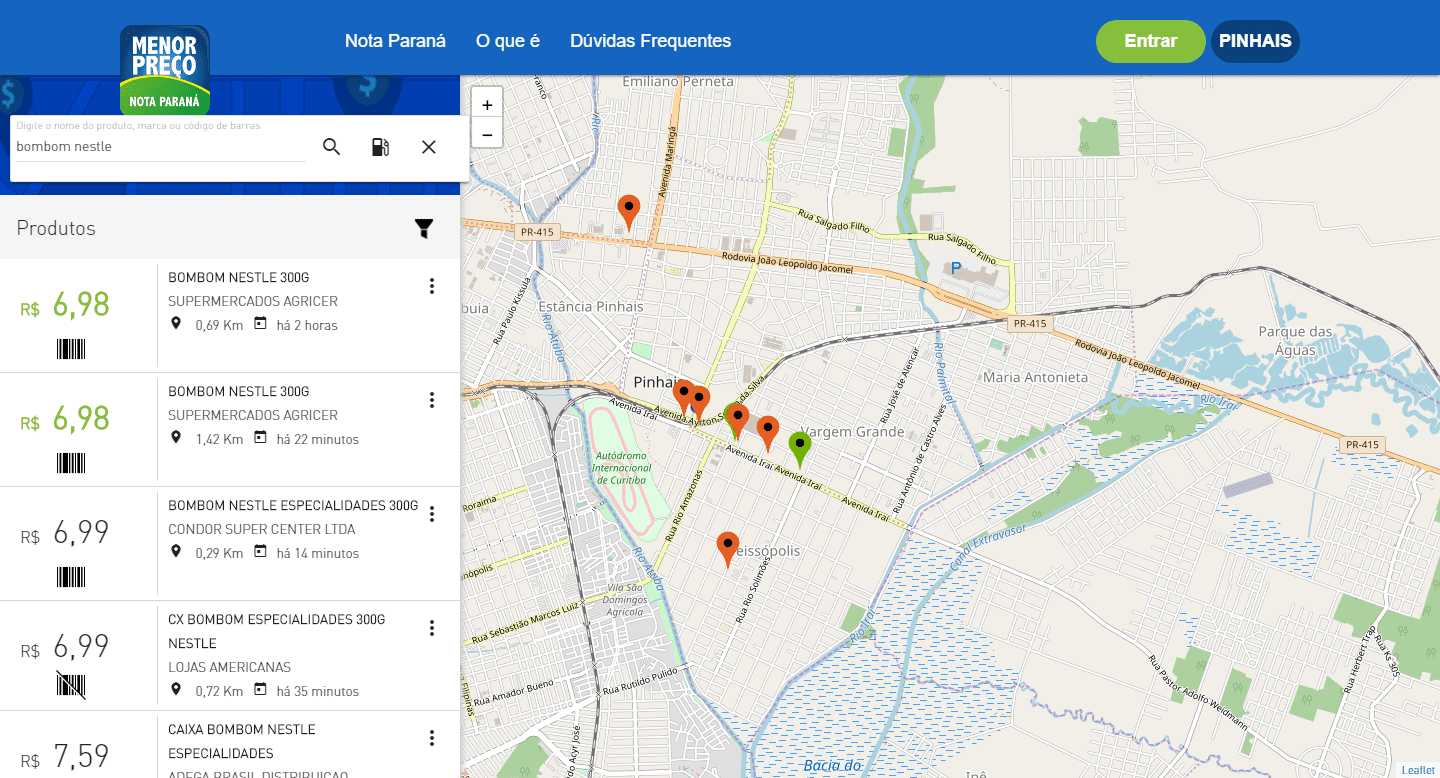Click the search magnifier icon

pyautogui.click(x=331, y=147)
